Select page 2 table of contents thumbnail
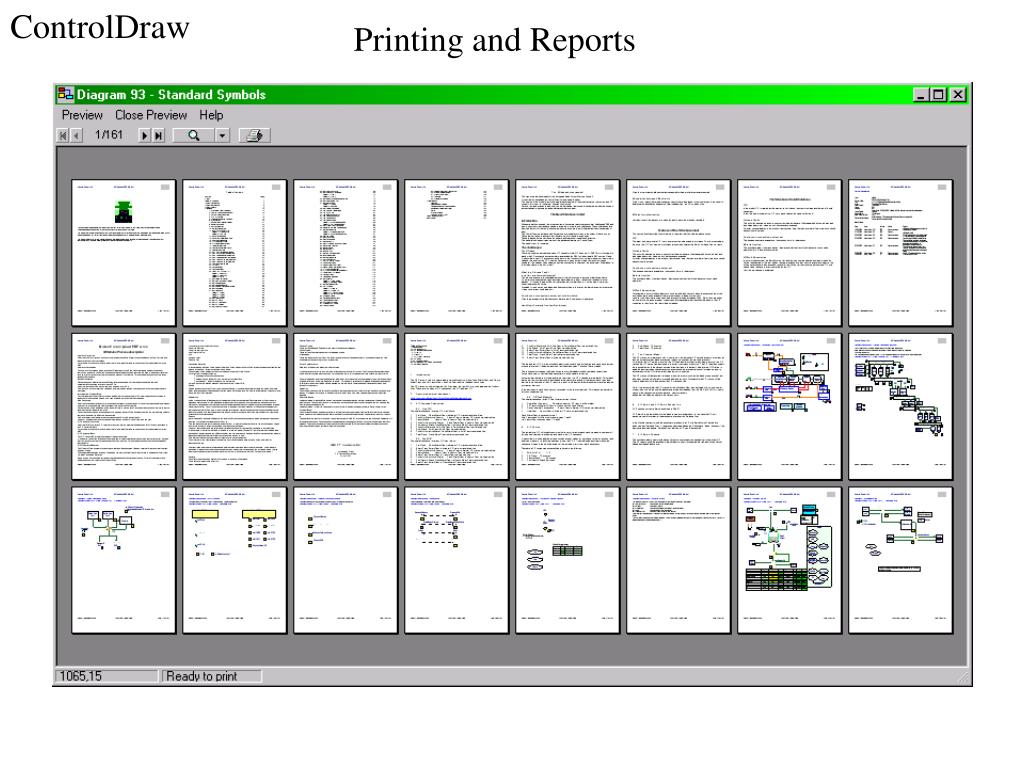The width and height of the screenshot is (1024, 768). (234, 253)
